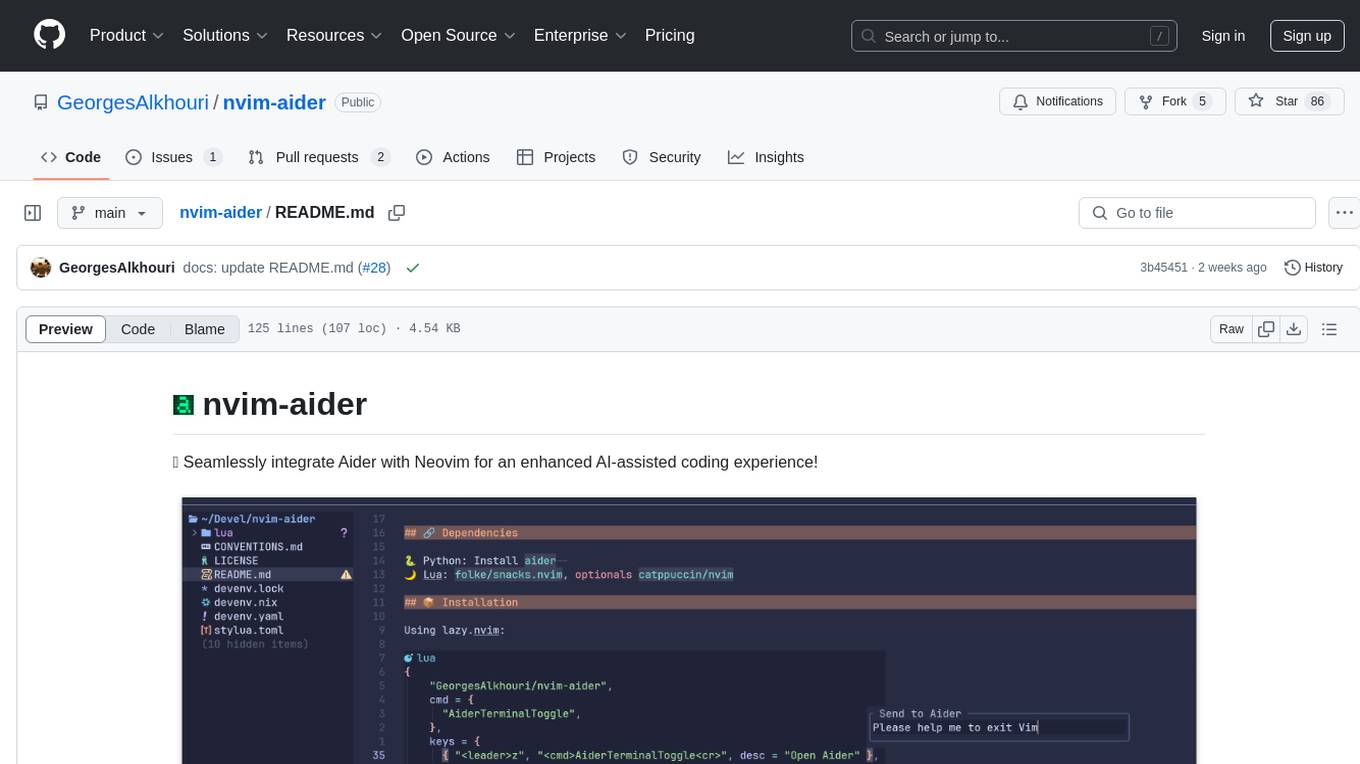Open the main branch selector
Viewport: 1360px width, 764px height.
[109, 213]
